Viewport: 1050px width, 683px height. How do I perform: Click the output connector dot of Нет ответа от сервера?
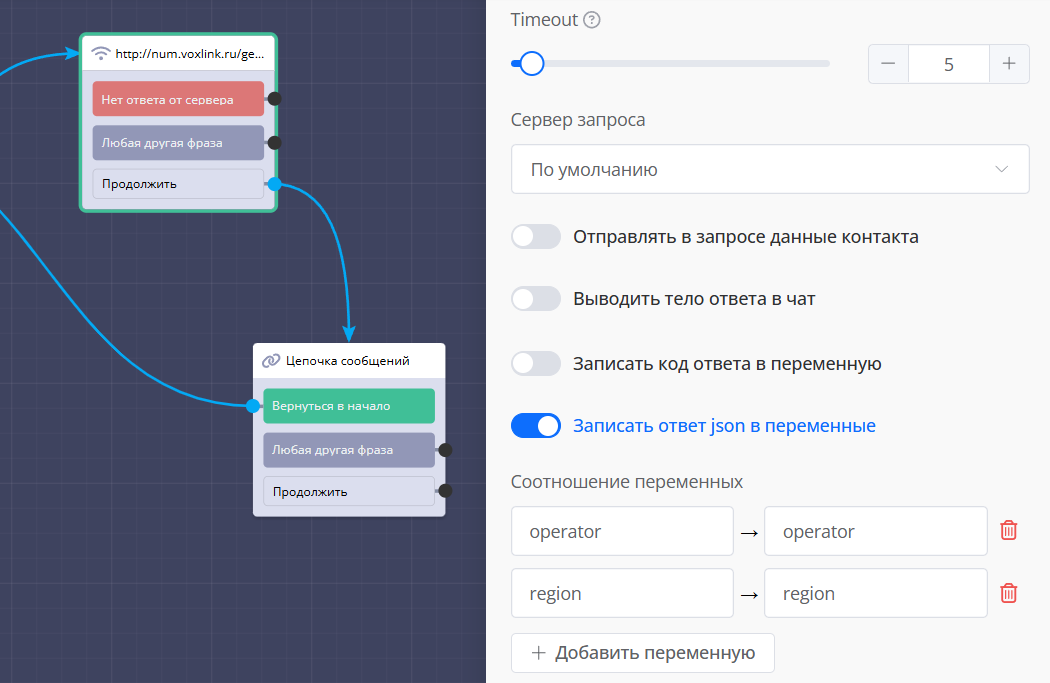point(274,99)
